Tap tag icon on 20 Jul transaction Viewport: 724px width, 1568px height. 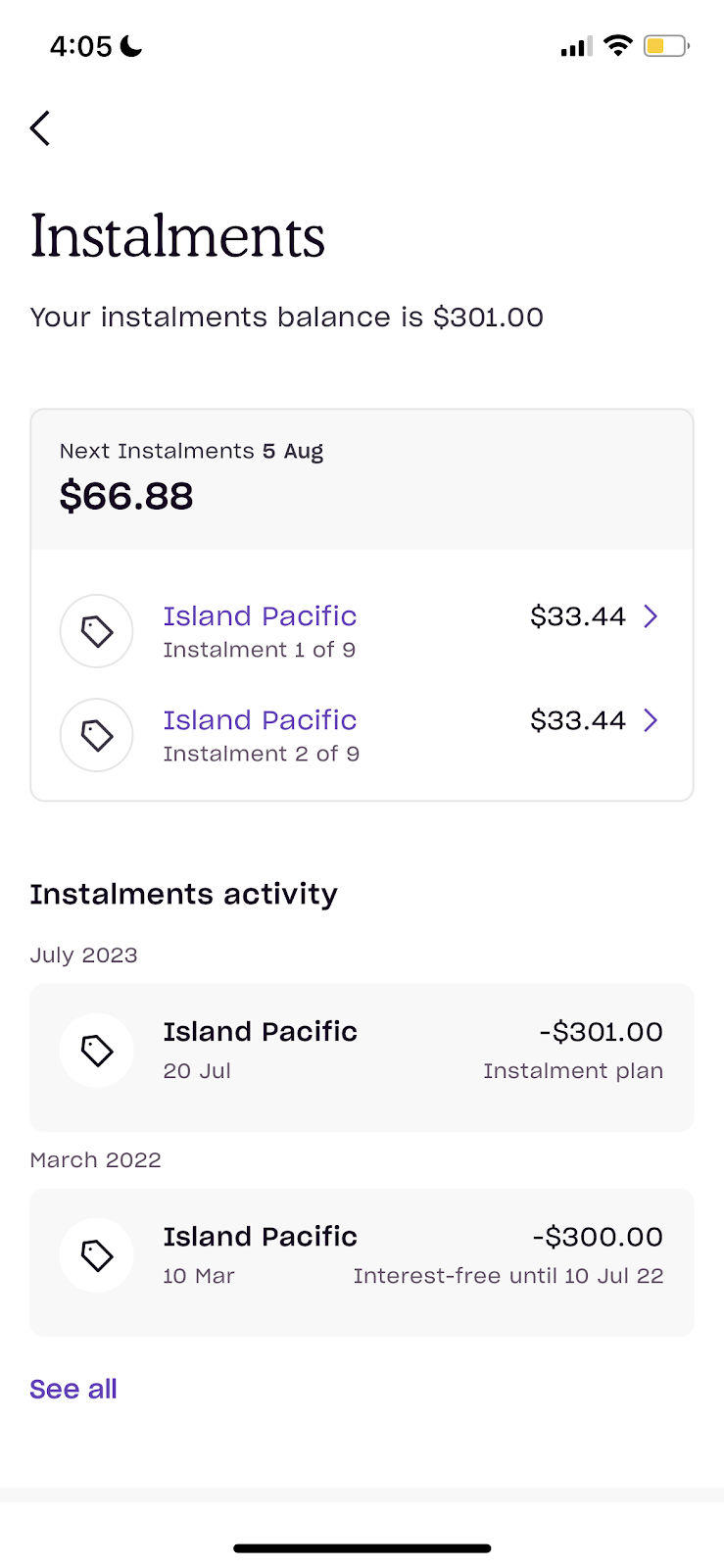coord(96,1051)
